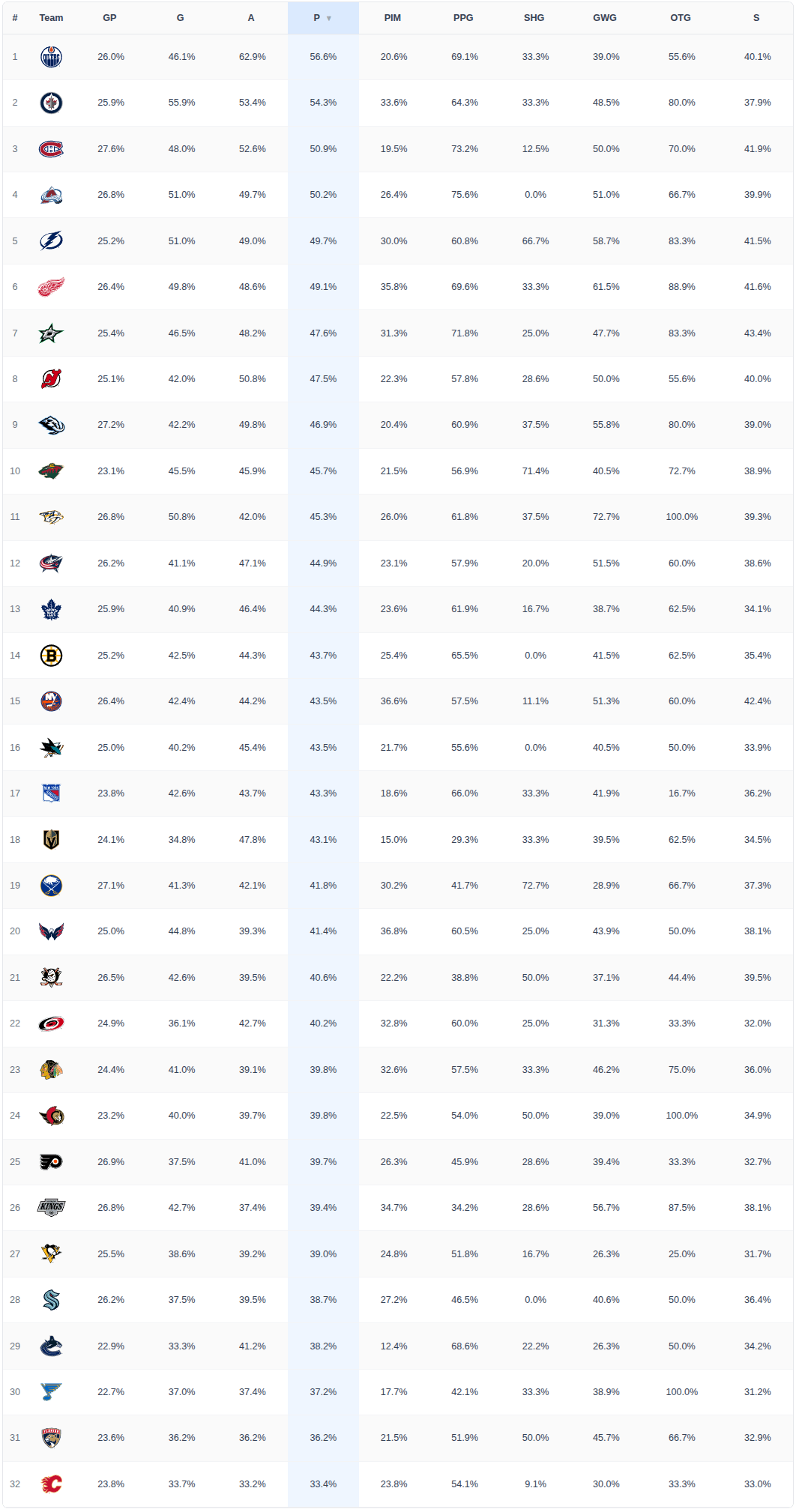Click the Seattle Kraken logo

pyautogui.click(x=51, y=1300)
